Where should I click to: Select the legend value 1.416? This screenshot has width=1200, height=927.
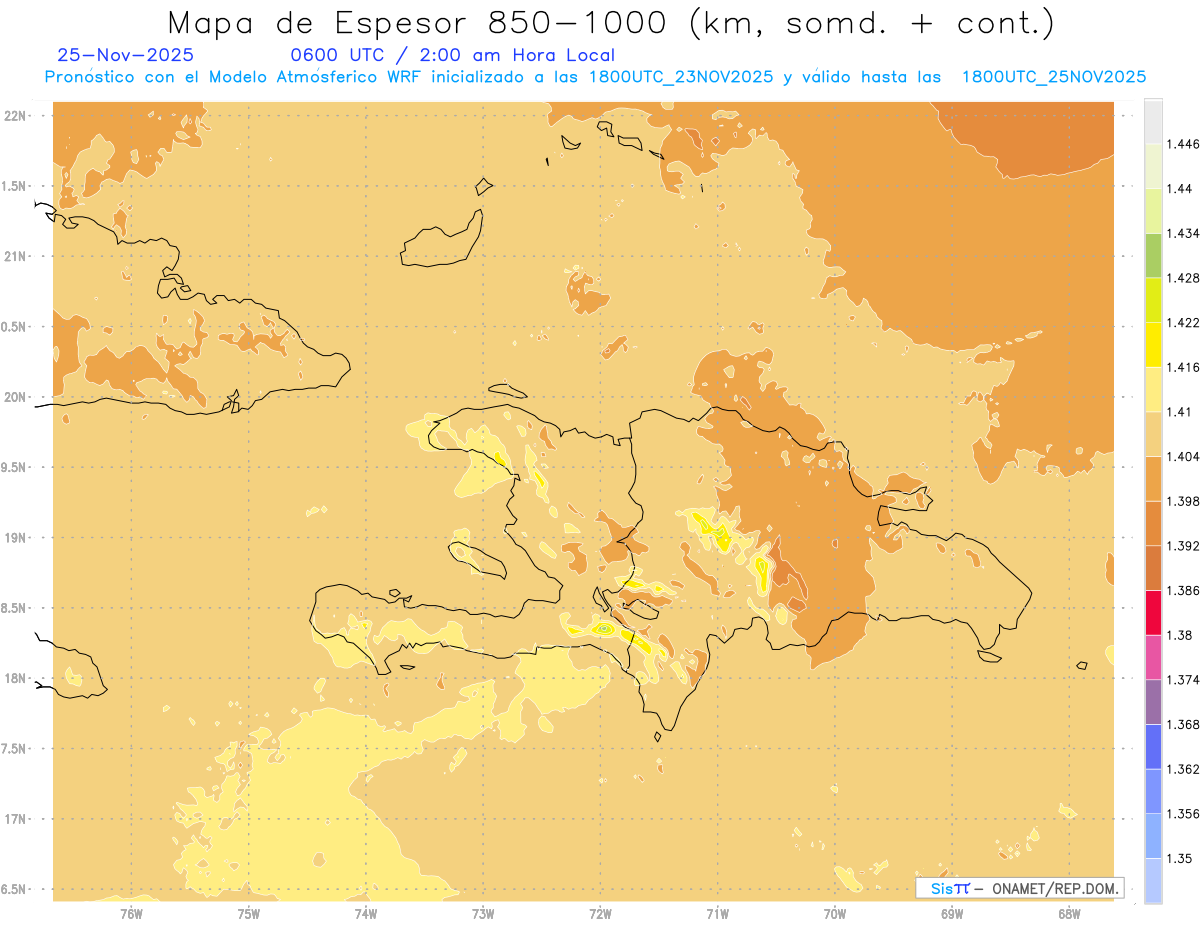[x=1184, y=367]
